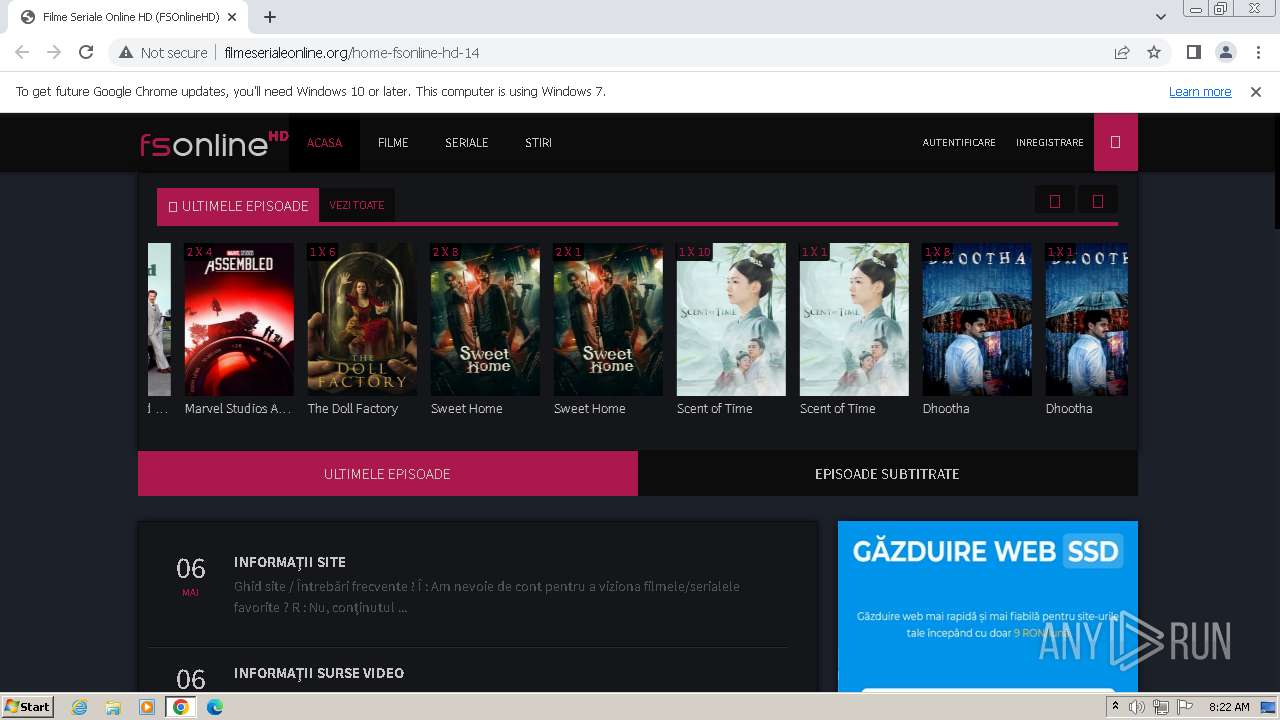Viewport: 1280px width, 720px height.
Task: Open INFORMAȚII SURSE VIDEO article title
Action: coord(319,673)
